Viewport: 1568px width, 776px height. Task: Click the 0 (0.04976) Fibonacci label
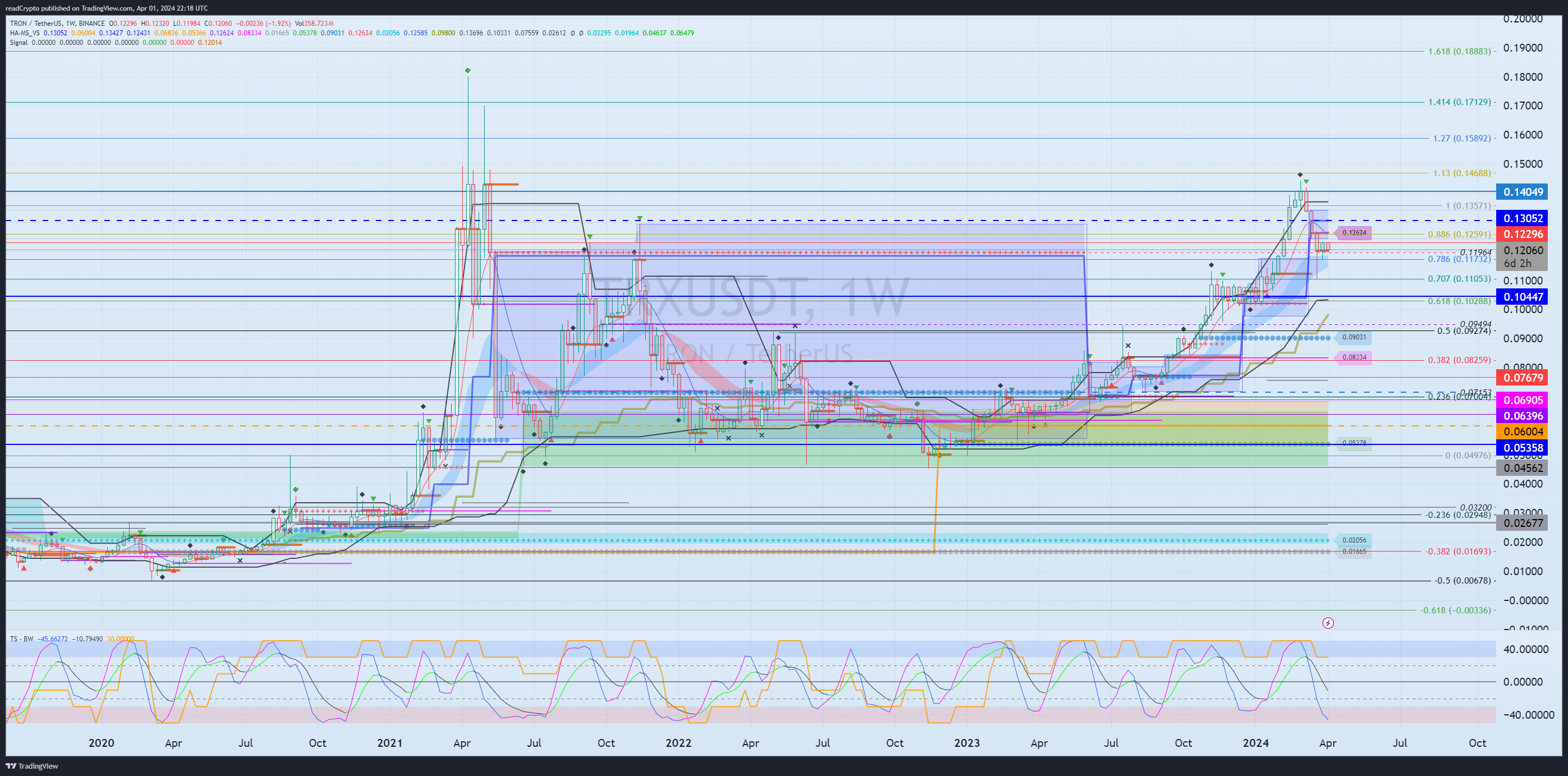pos(1468,455)
